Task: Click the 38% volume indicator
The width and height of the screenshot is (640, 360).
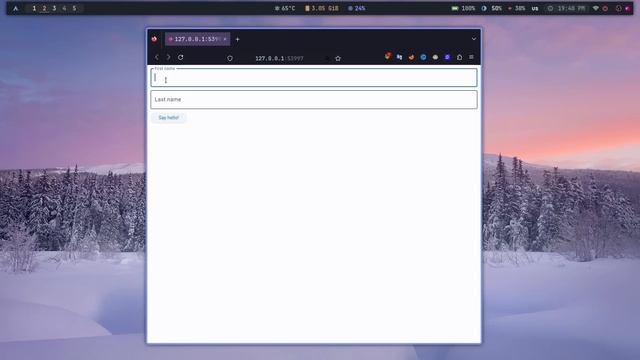Action: pyautogui.click(x=517, y=8)
